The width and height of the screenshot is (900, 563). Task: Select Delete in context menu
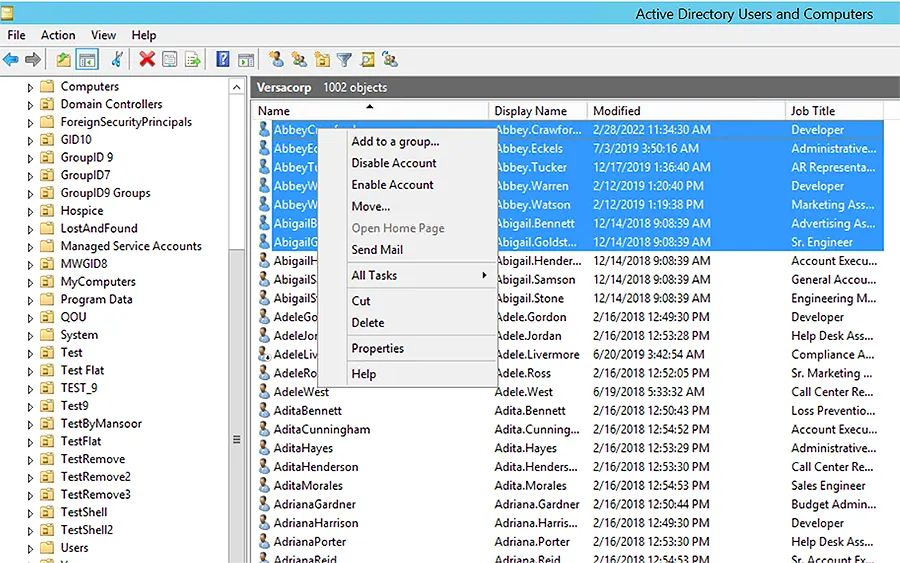pos(368,323)
